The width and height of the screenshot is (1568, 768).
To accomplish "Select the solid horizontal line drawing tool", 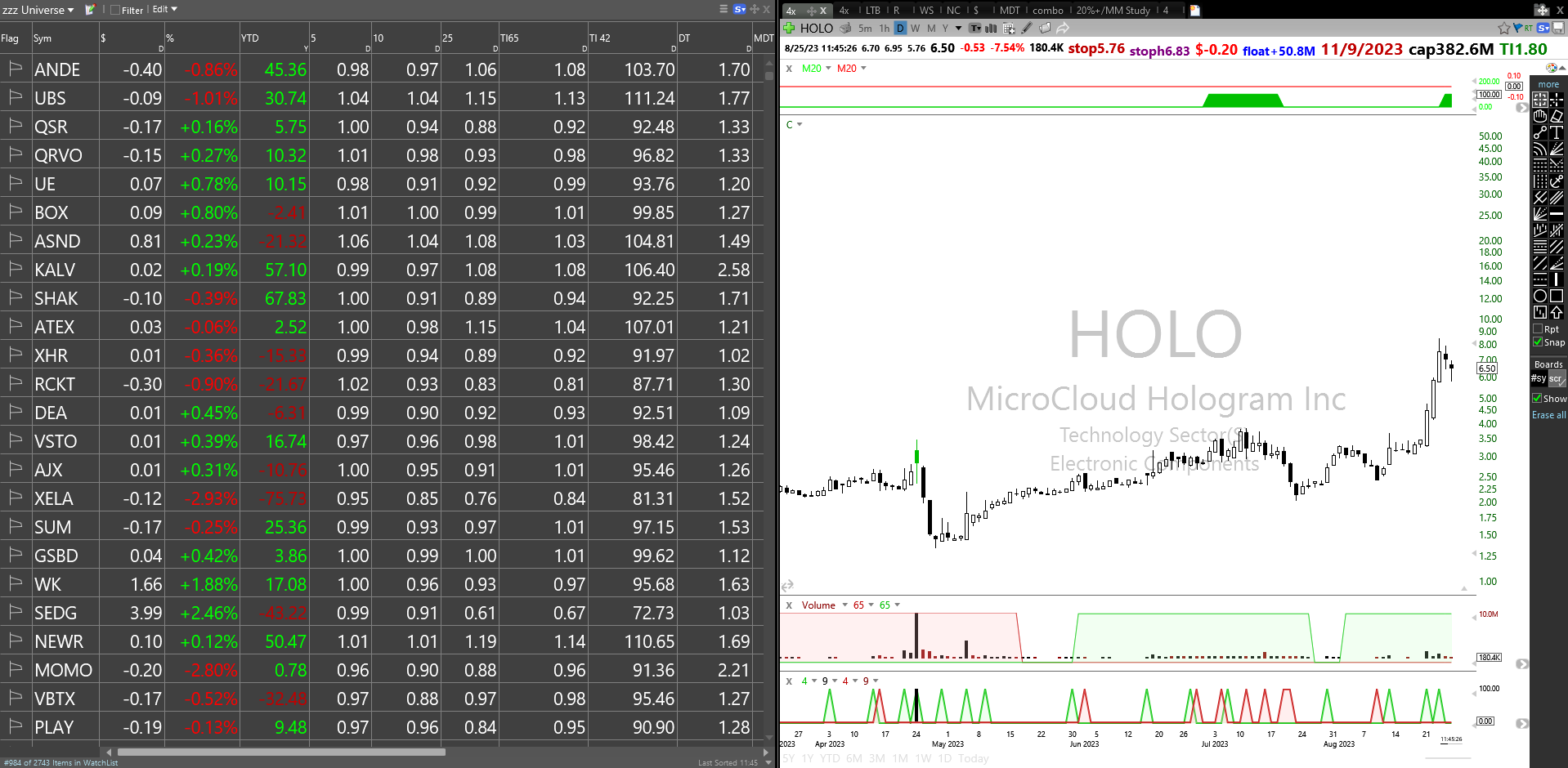I will [x=1557, y=213].
